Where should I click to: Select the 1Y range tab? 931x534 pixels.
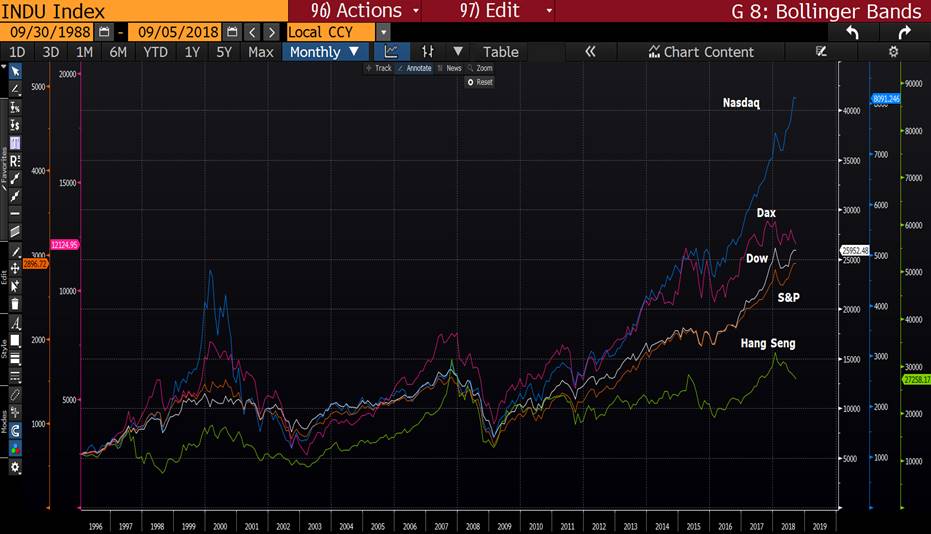pyautogui.click(x=192, y=52)
